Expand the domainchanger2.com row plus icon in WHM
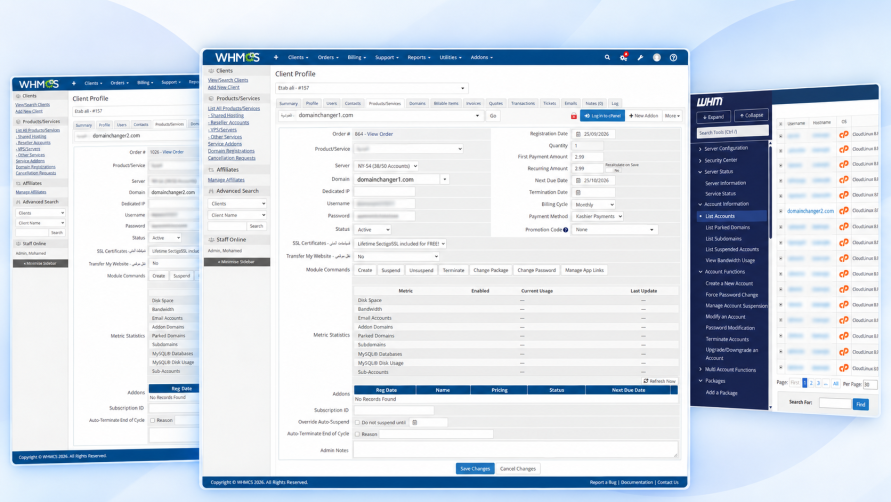This screenshot has height=502, width=891. pos(781,211)
